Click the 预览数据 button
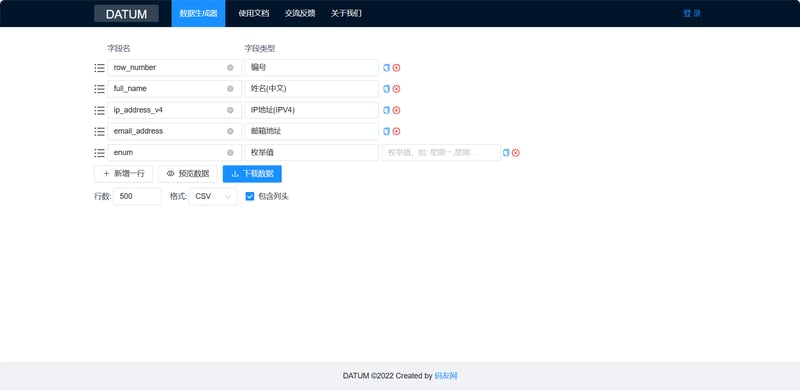800x390 pixels. pos(188,174)
